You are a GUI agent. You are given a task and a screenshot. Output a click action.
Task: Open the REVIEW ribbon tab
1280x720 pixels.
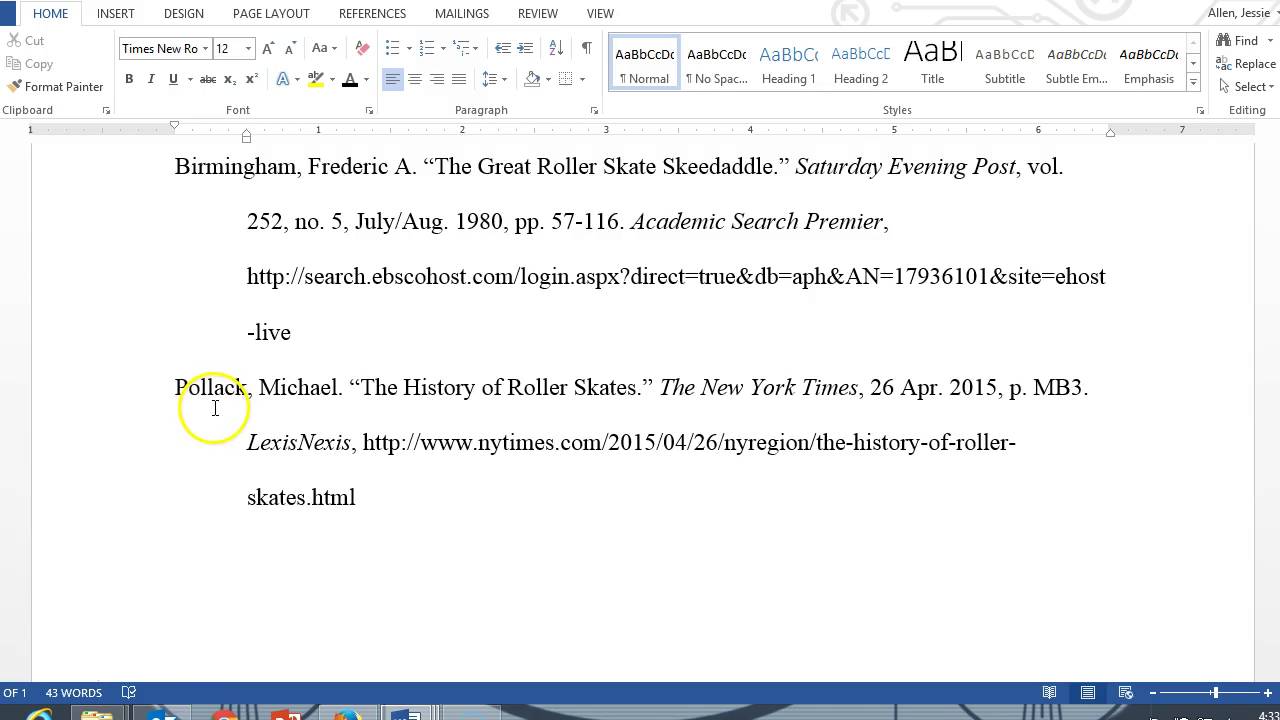click(538, 13)
